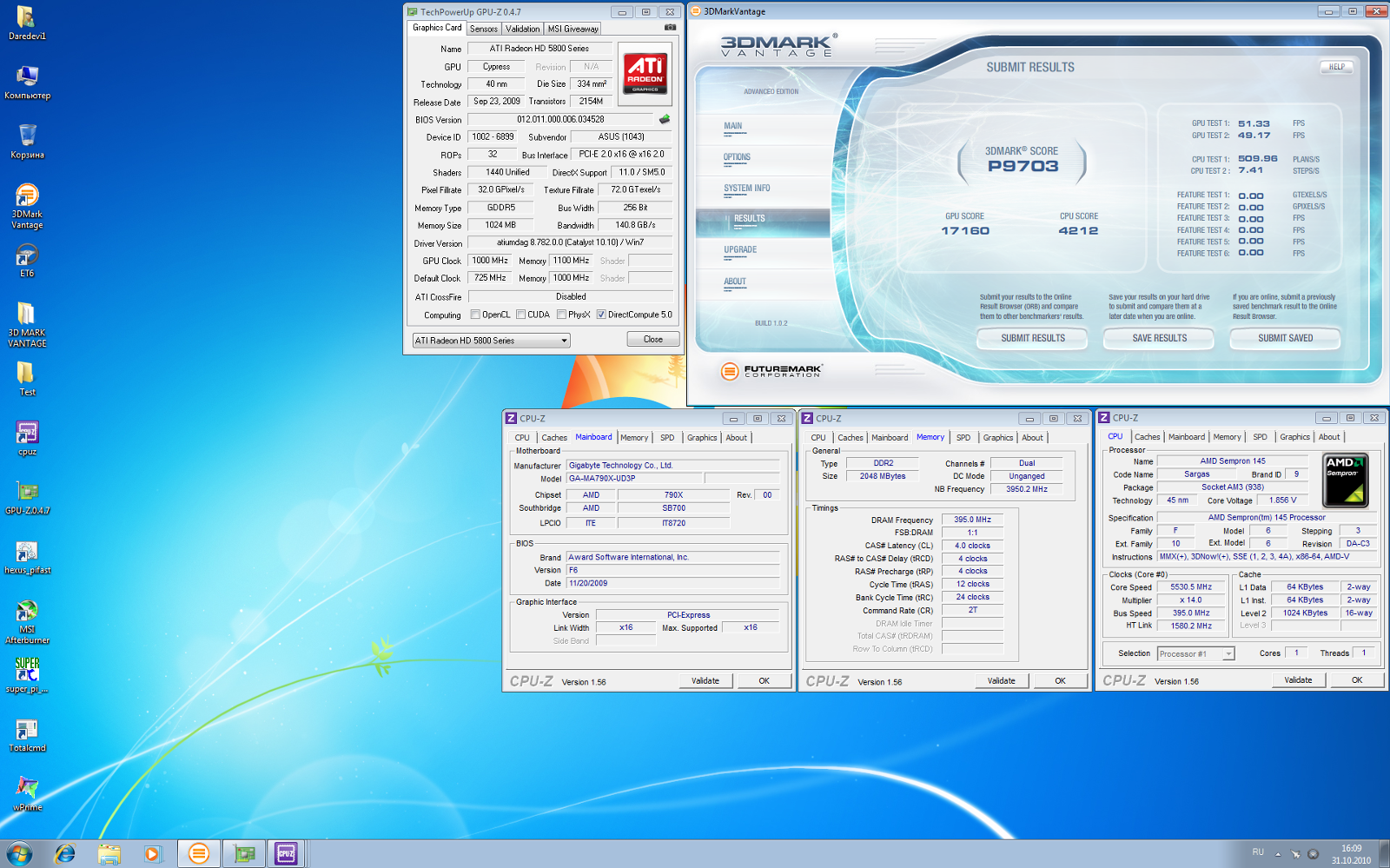The width and height of the screenshot is (1390, 868).
Task: Click the Close button in GPU-Z
Action: point(653,340)
